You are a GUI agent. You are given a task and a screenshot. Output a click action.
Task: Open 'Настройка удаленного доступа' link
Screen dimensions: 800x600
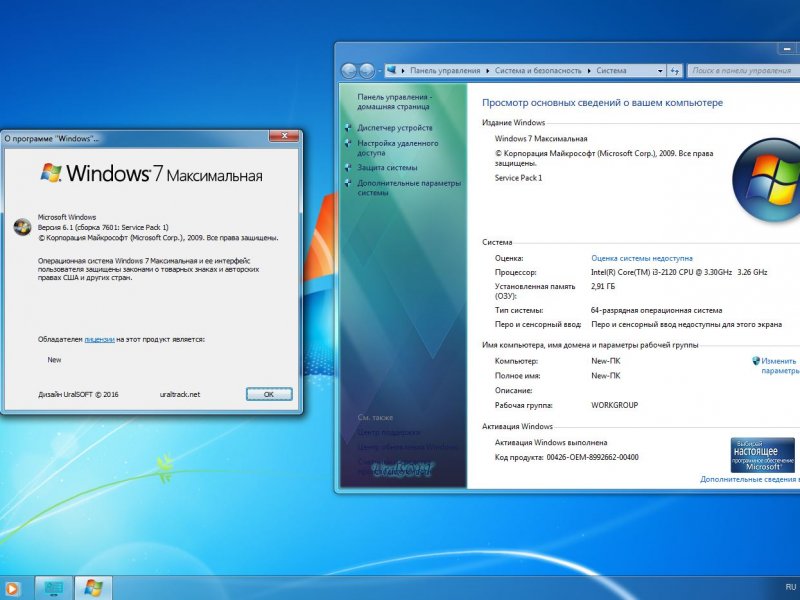[397, 148]
